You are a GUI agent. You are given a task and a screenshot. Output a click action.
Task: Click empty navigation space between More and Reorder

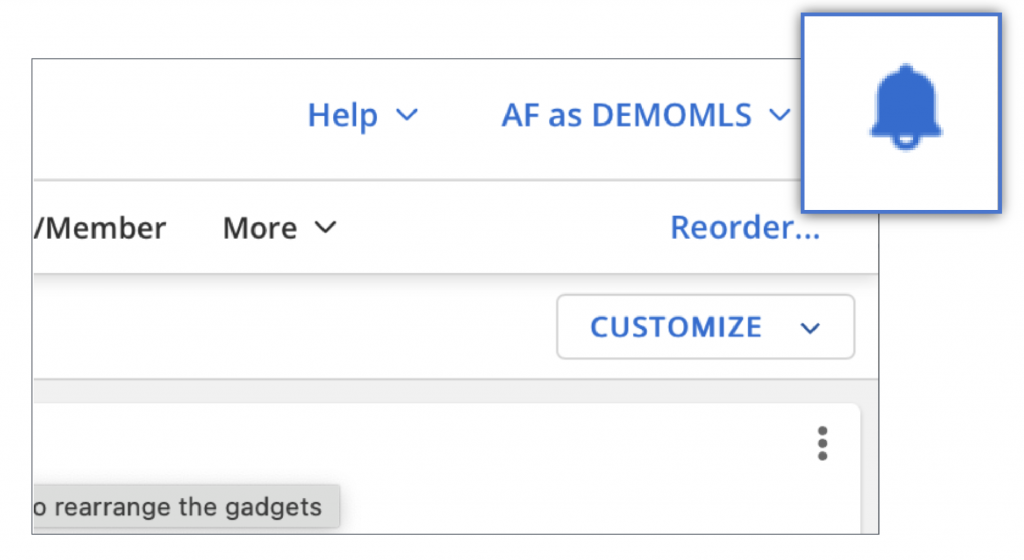point(503,228)
